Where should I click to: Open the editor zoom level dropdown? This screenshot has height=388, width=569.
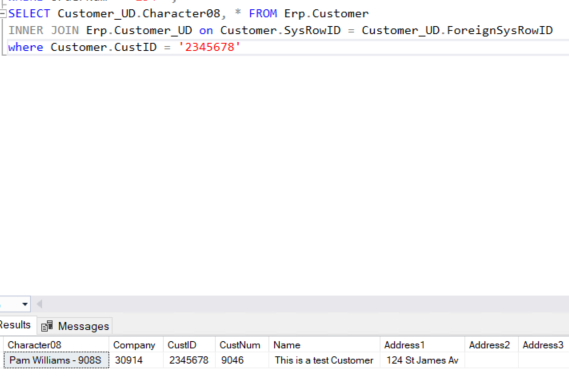25,304
